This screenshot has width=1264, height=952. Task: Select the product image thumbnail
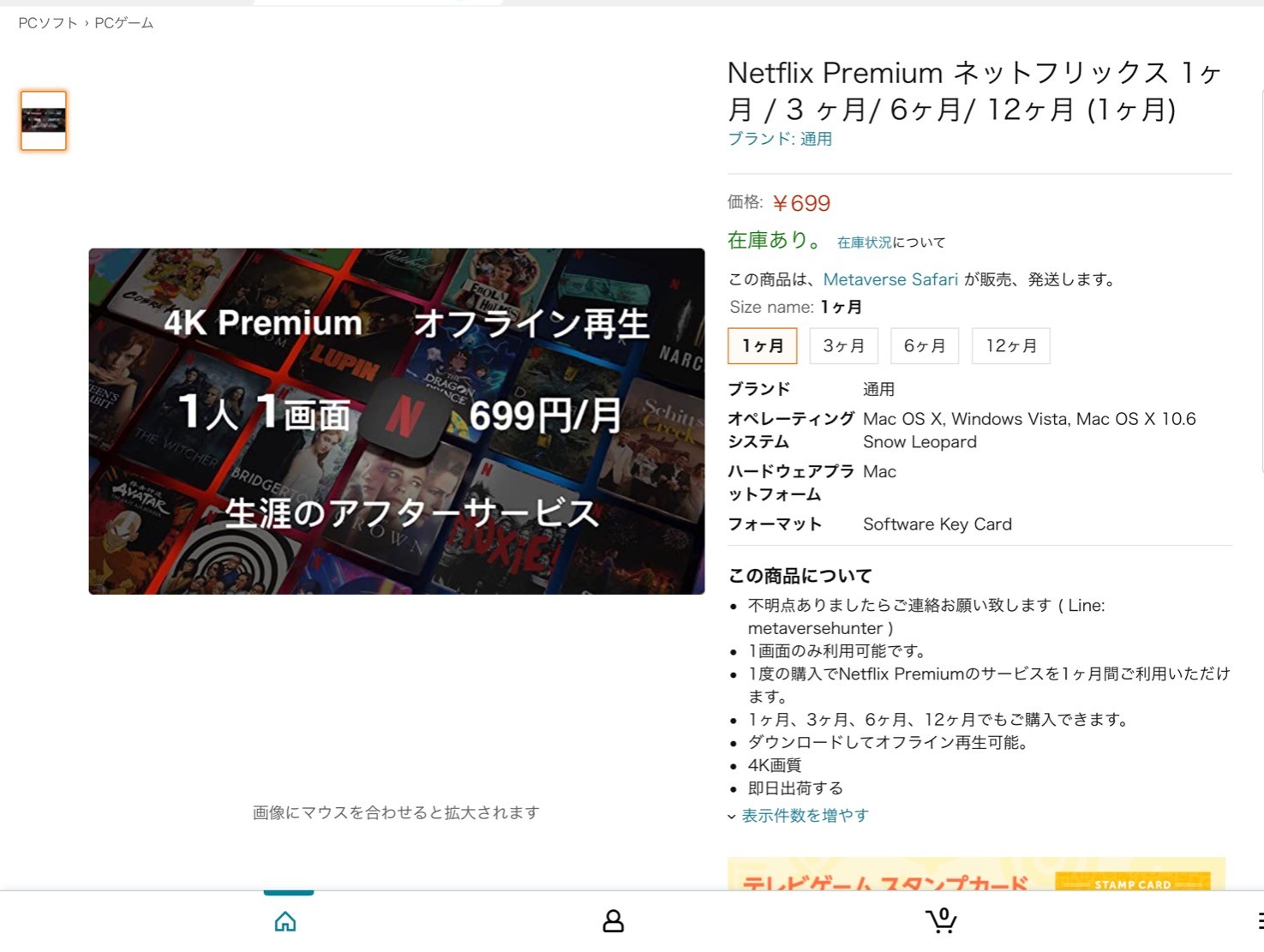(x=44, y=121)
